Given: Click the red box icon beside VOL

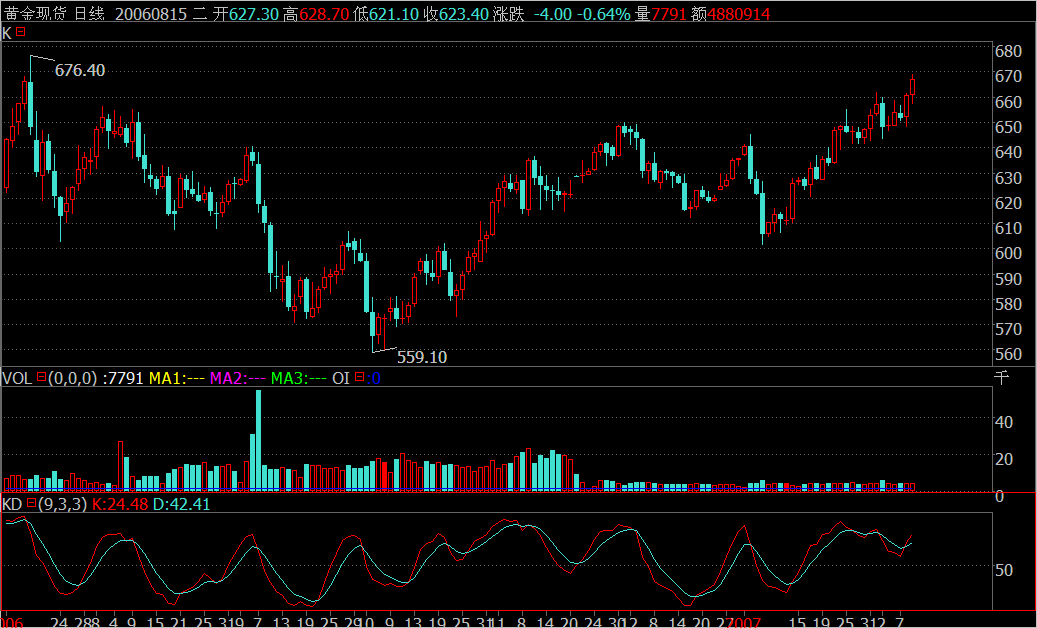Looking at the screenshot, I should [42, 377].
